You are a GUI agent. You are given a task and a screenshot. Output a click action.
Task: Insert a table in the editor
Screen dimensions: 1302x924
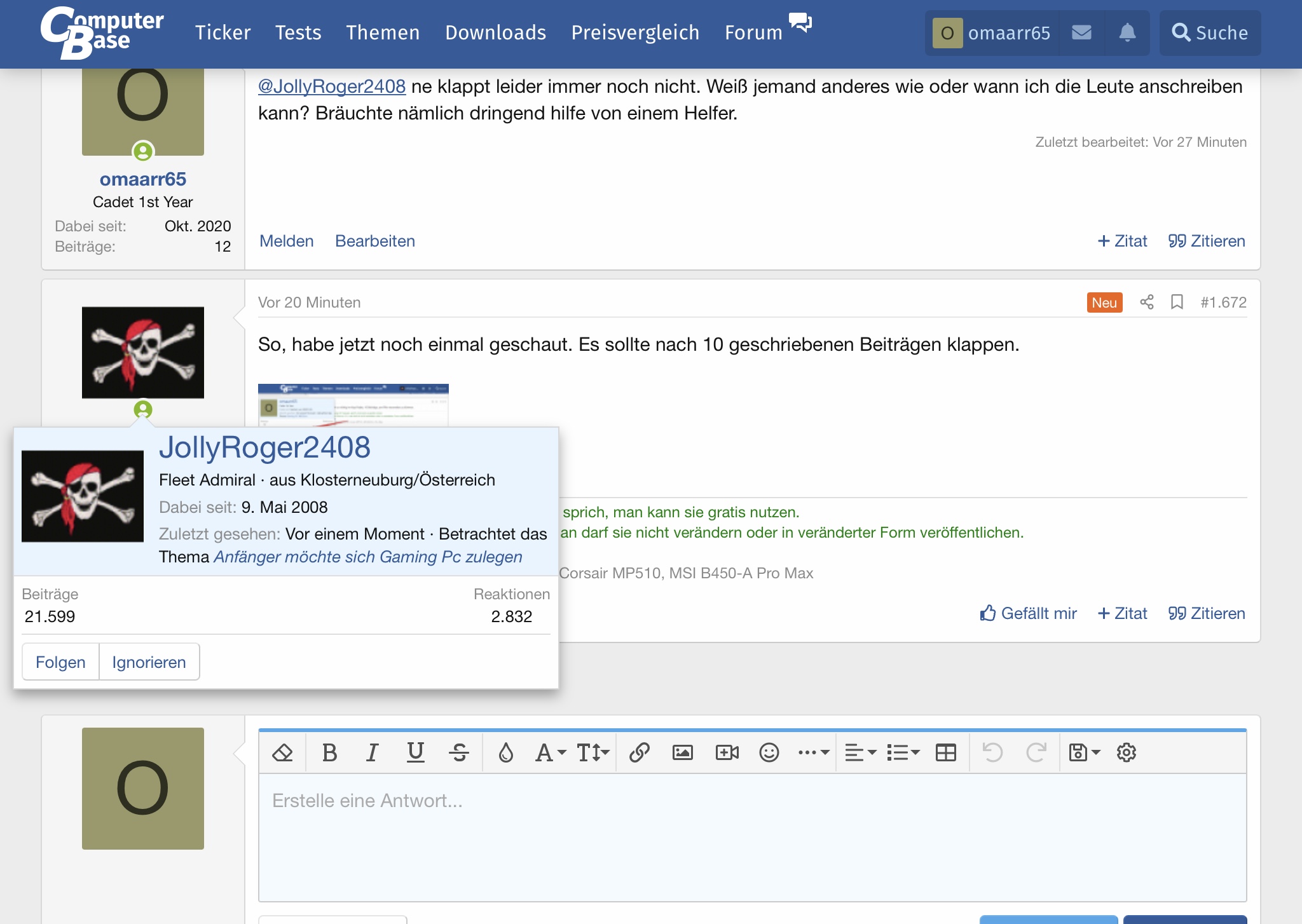[945, 752]
